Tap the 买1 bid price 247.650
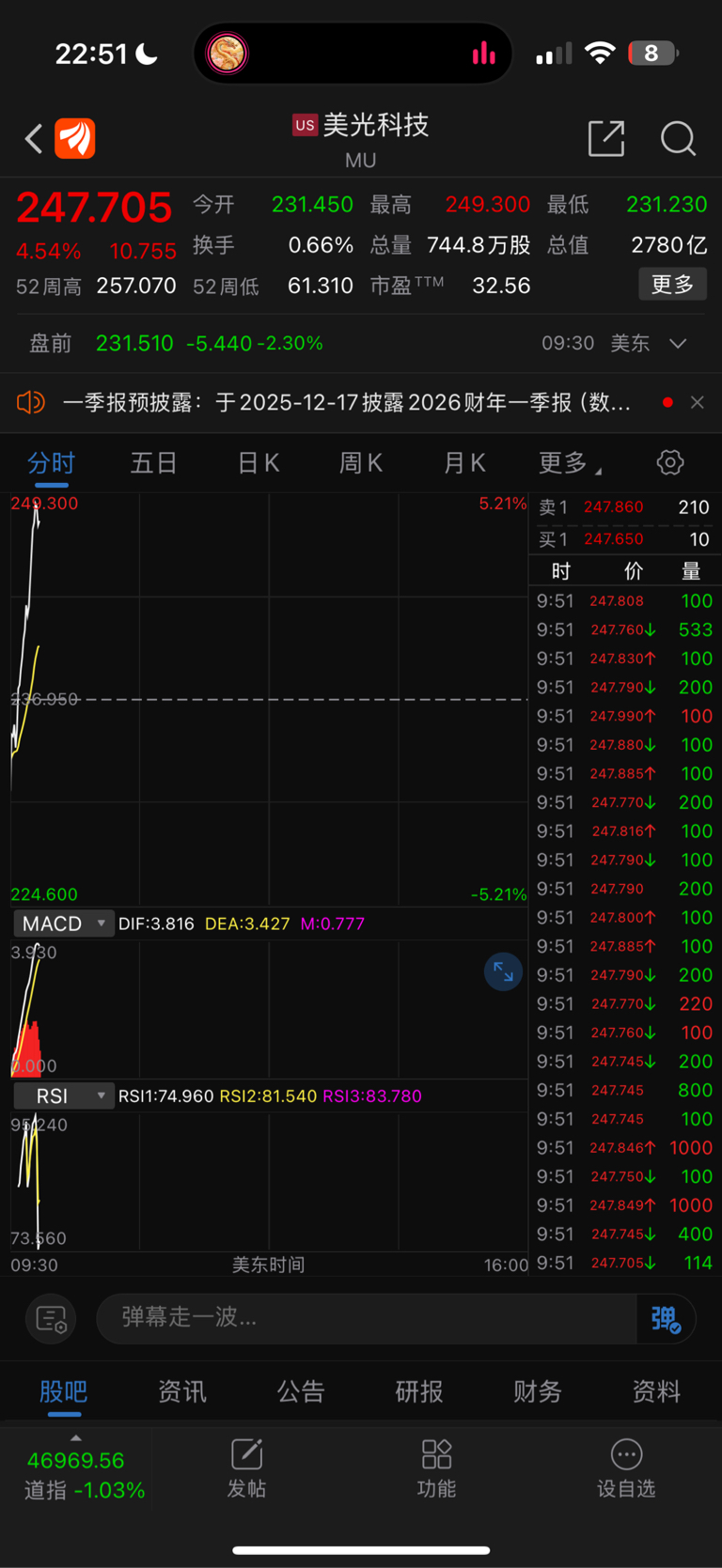Image resolution: width=722 pixels, height=1568 pixels. [x=613, y=539]
